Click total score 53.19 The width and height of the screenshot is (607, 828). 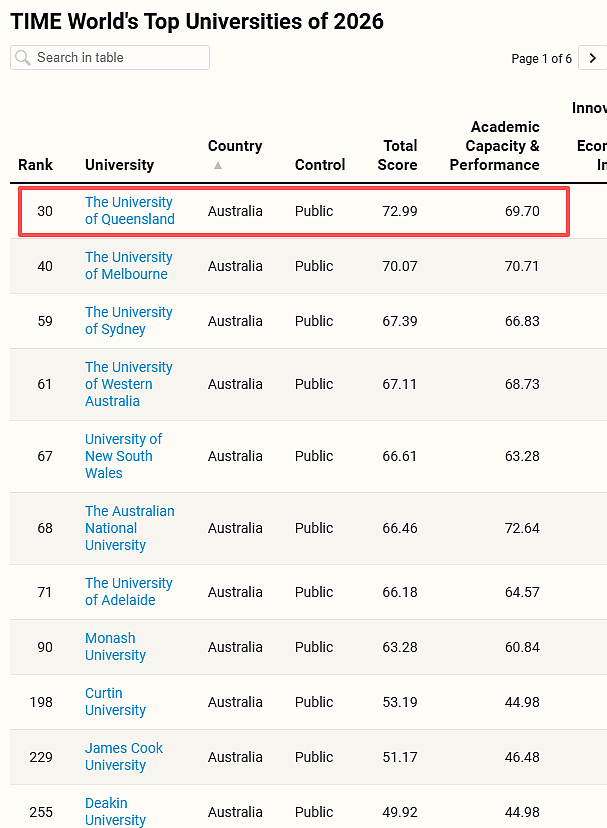(x=400, y=702)
